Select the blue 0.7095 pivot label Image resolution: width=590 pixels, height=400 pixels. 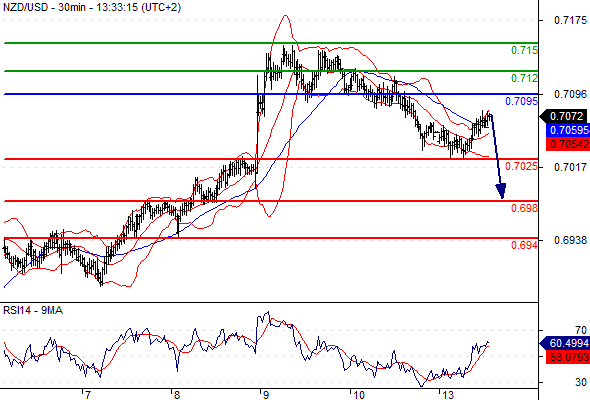click(x=522, y=101)
